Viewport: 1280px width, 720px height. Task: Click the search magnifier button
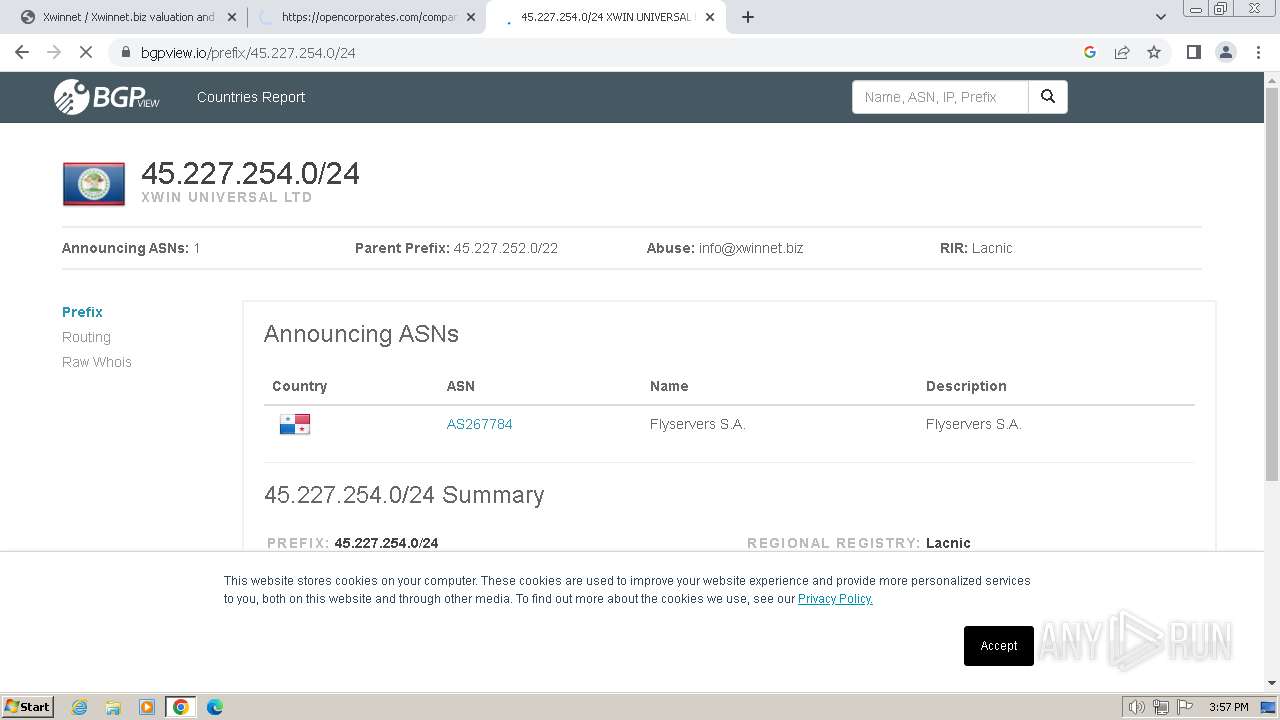click(x=1048, y=97)
